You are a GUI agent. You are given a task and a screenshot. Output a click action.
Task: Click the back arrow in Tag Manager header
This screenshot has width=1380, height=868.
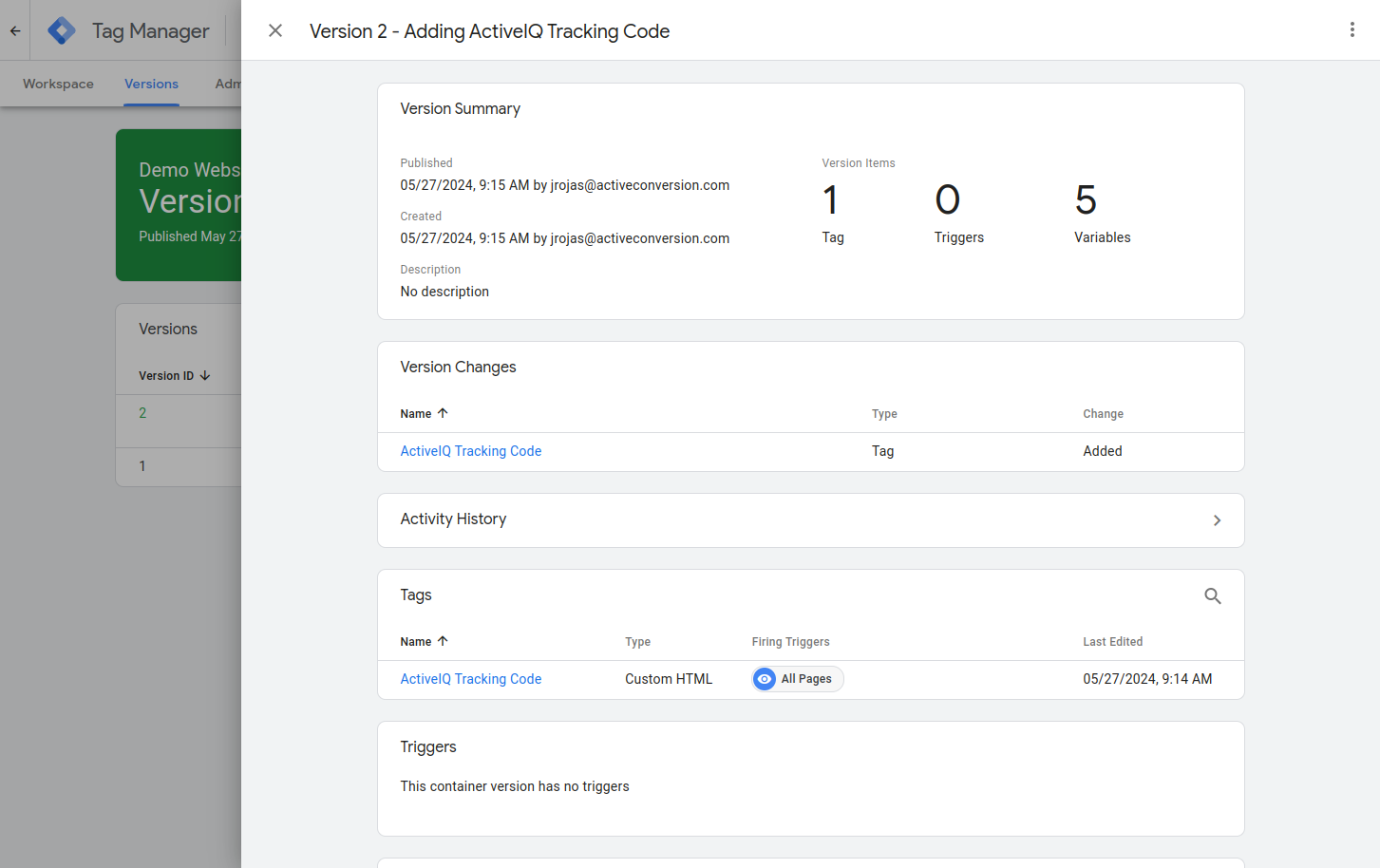click(x=15, y=30)
